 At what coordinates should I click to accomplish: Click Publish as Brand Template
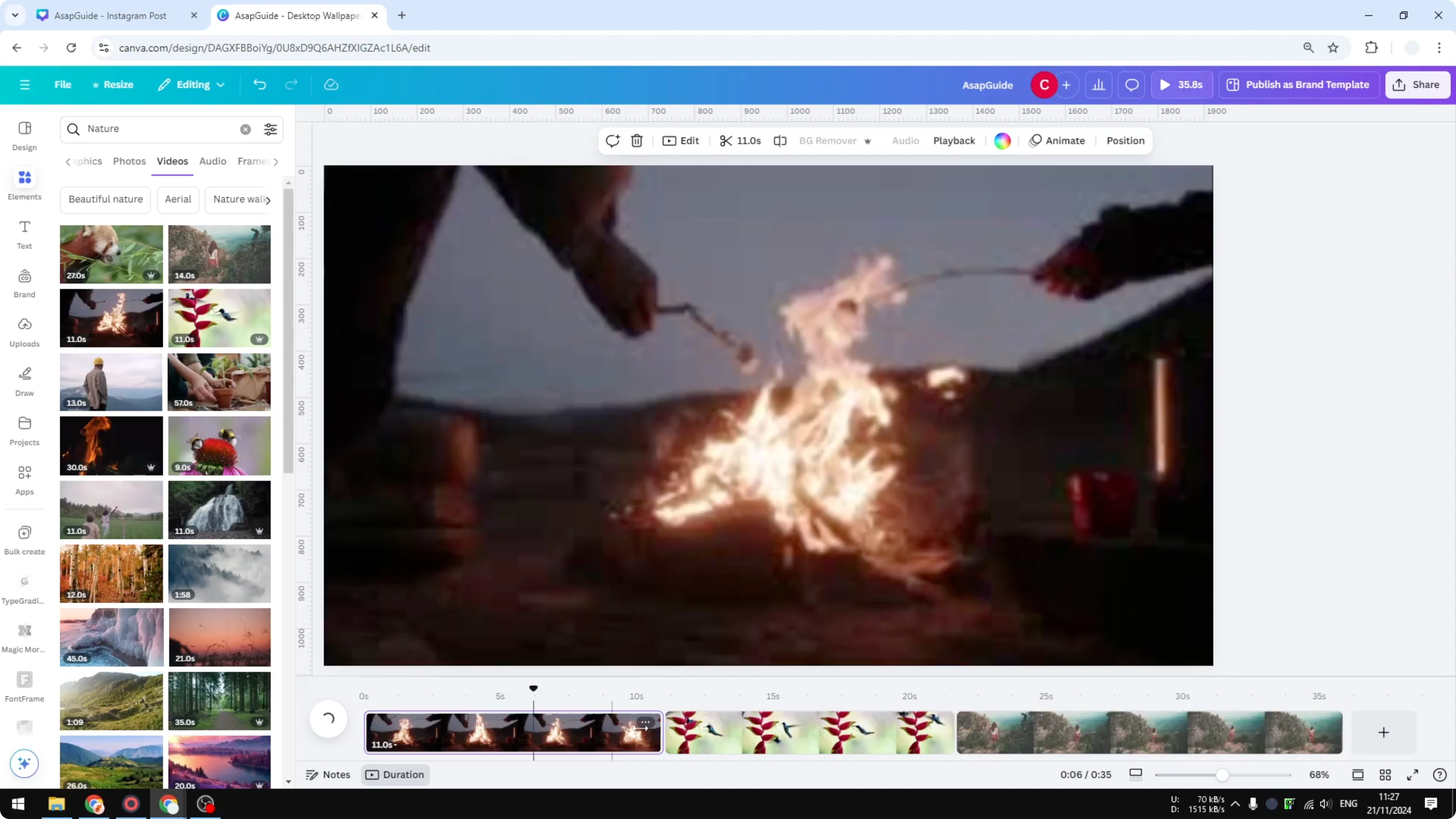[x=1298, y=84]
